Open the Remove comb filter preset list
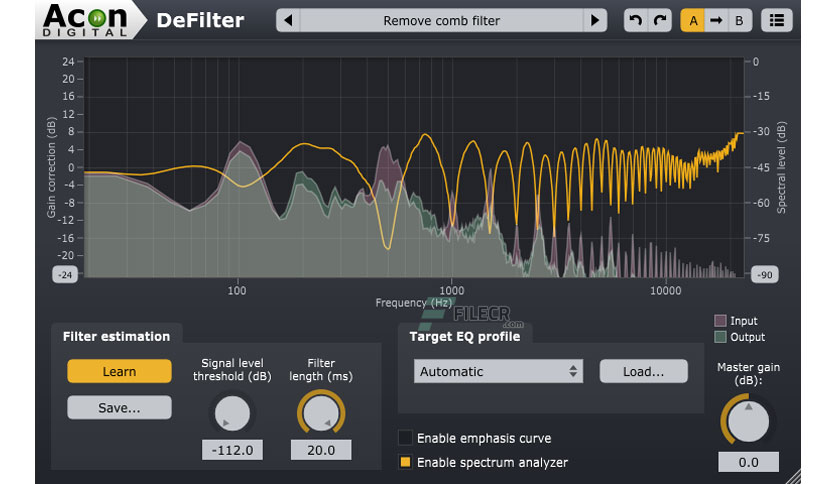Image resolution: width=836 pixels, height=484 pixels. click(x=441, y=21)
